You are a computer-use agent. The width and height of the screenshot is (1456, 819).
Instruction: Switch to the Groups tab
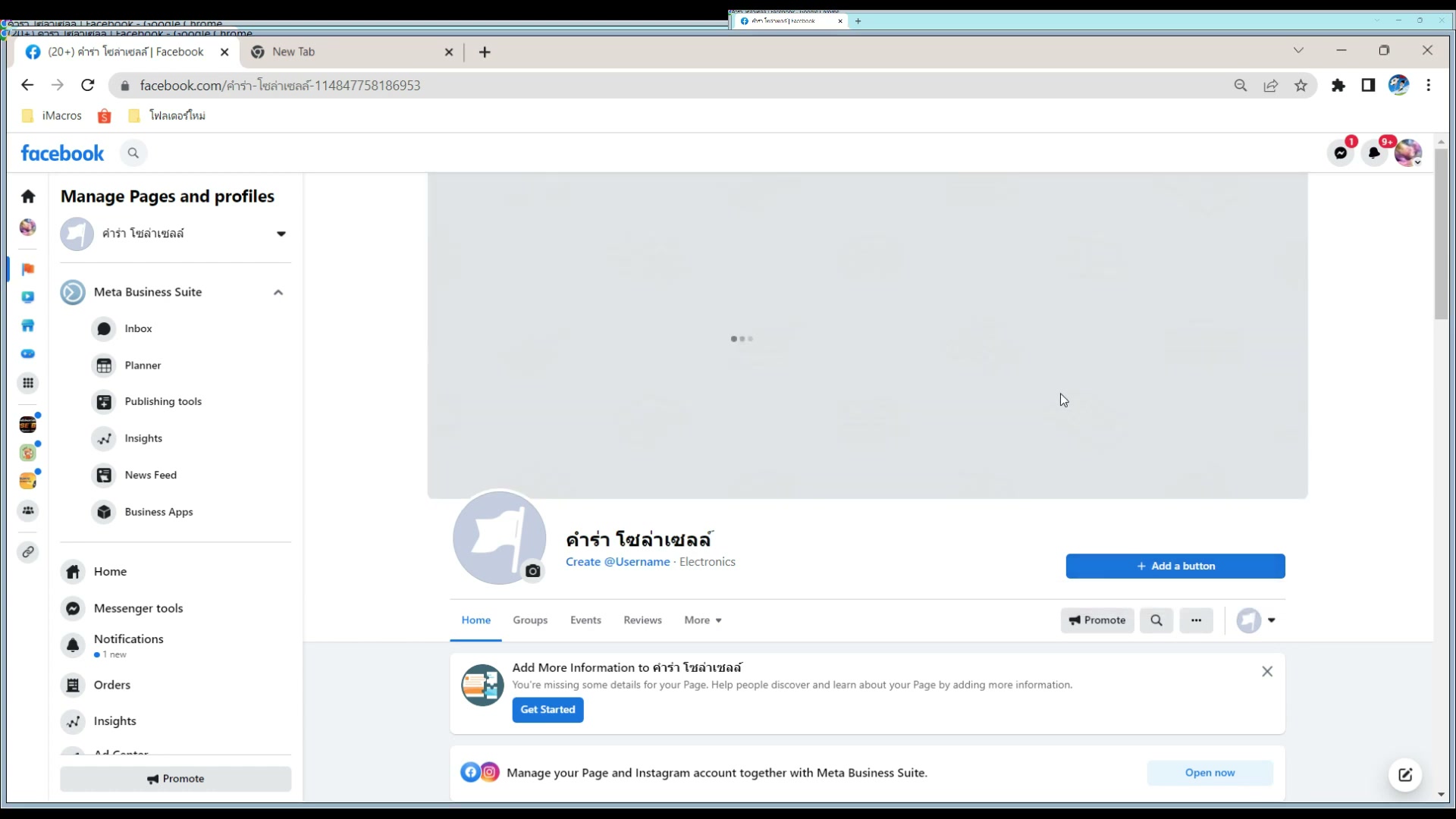530,620
